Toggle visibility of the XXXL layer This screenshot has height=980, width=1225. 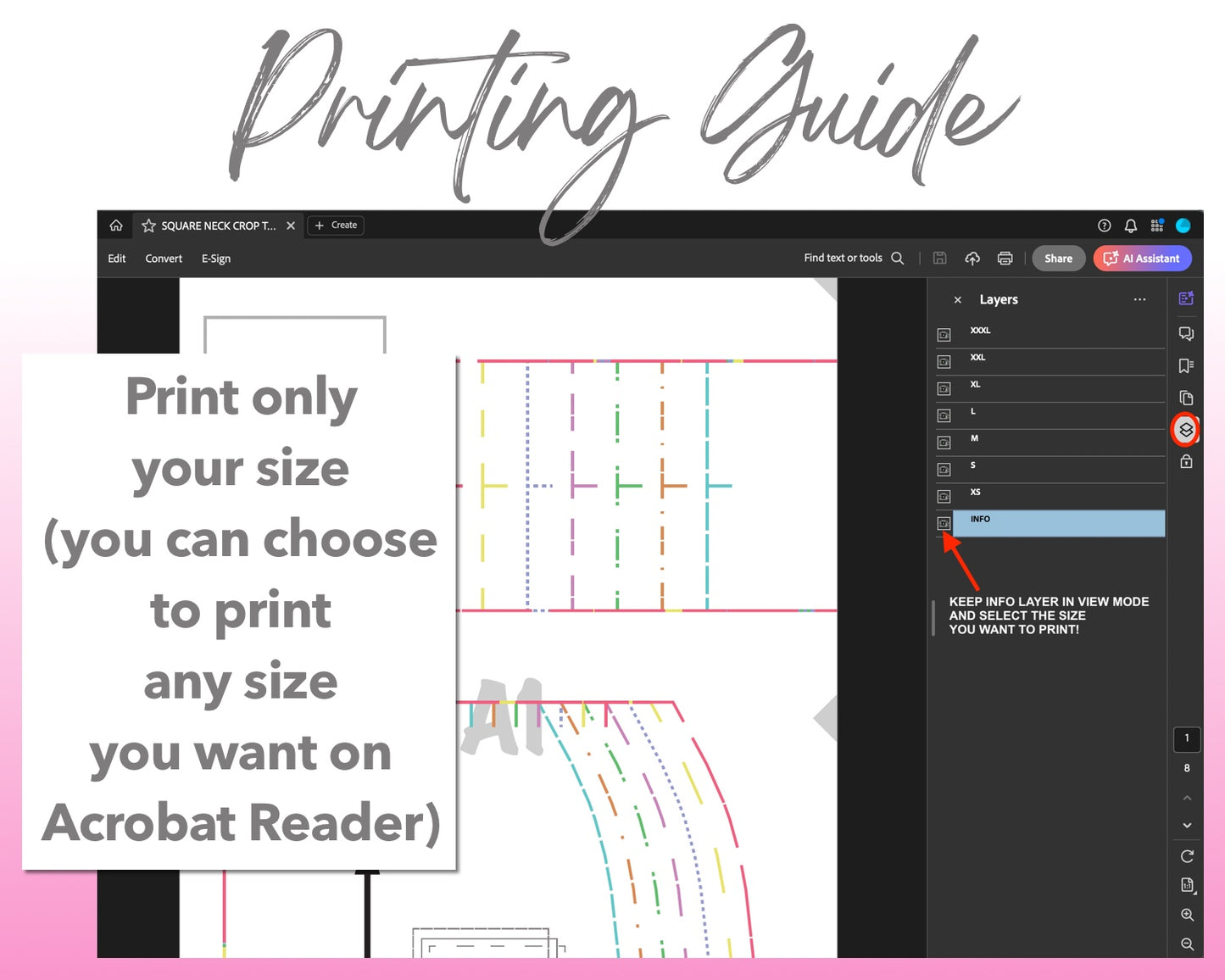[x=944, y=335]
